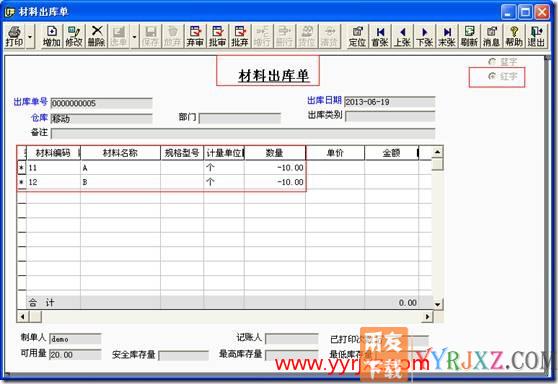
Task: Click the 批审 (Batch approve) icon
Action: click(x=217, y=36)
